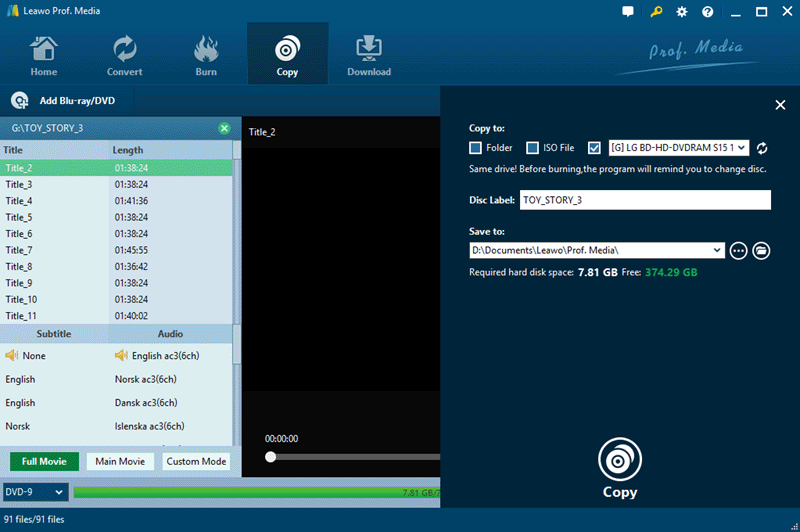Select Main Movie mode

tap(120, 462)
